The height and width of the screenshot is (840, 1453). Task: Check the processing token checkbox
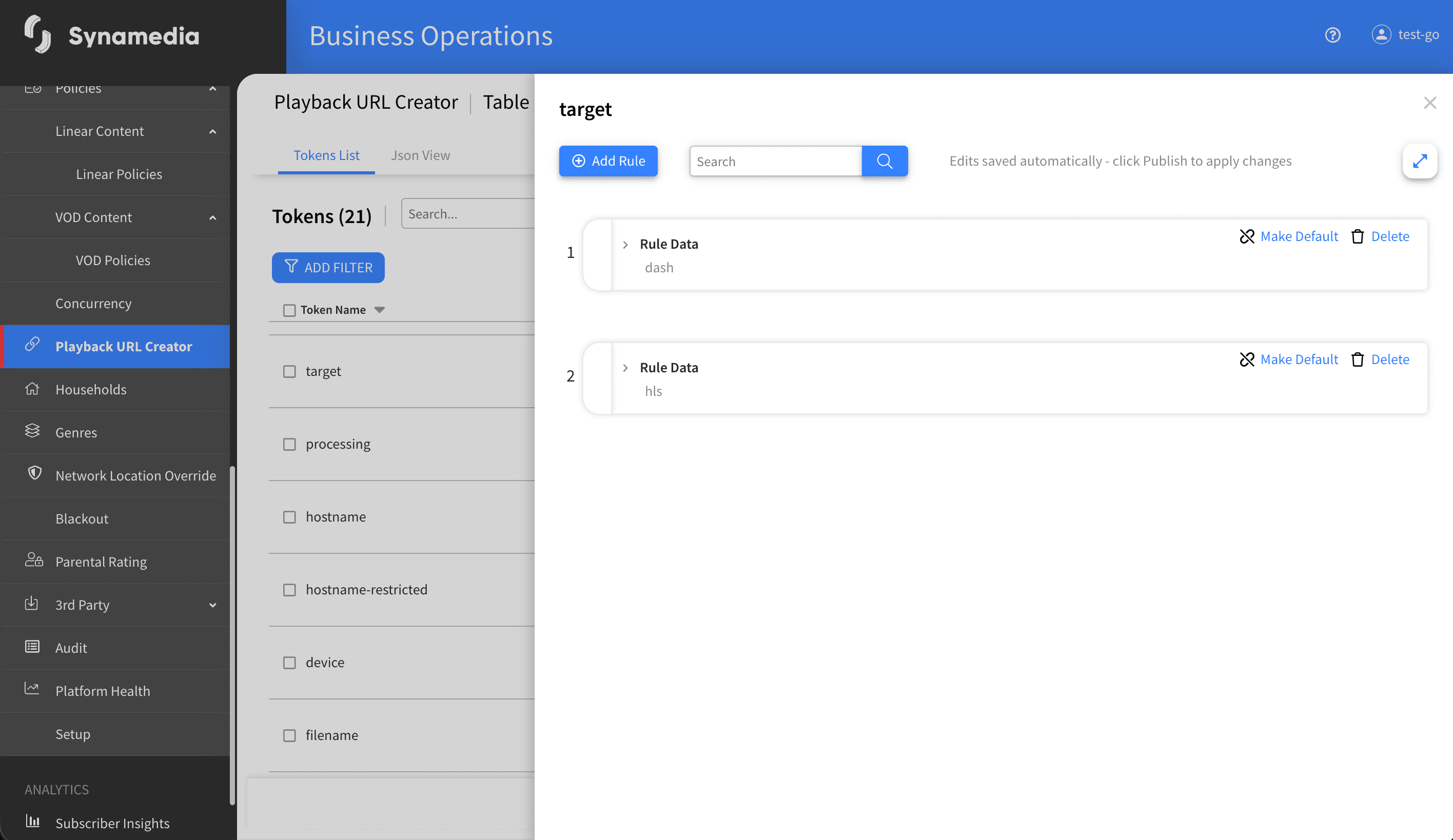tap(289, 445)
